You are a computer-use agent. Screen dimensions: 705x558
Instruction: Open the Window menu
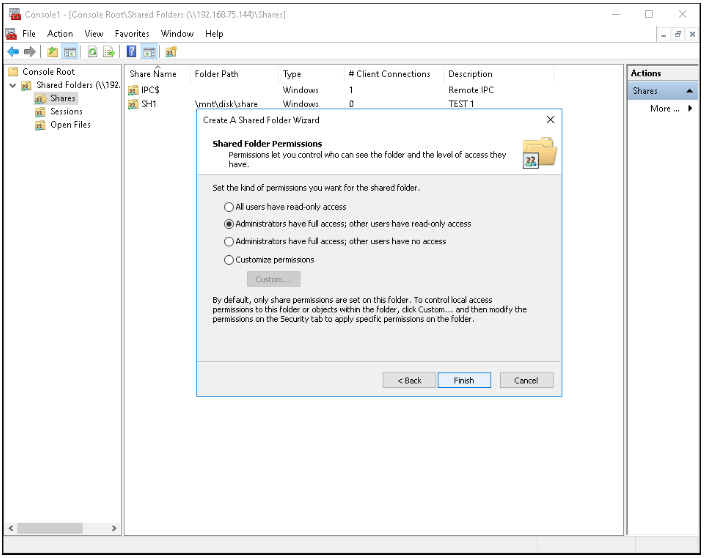click(177, 34)
